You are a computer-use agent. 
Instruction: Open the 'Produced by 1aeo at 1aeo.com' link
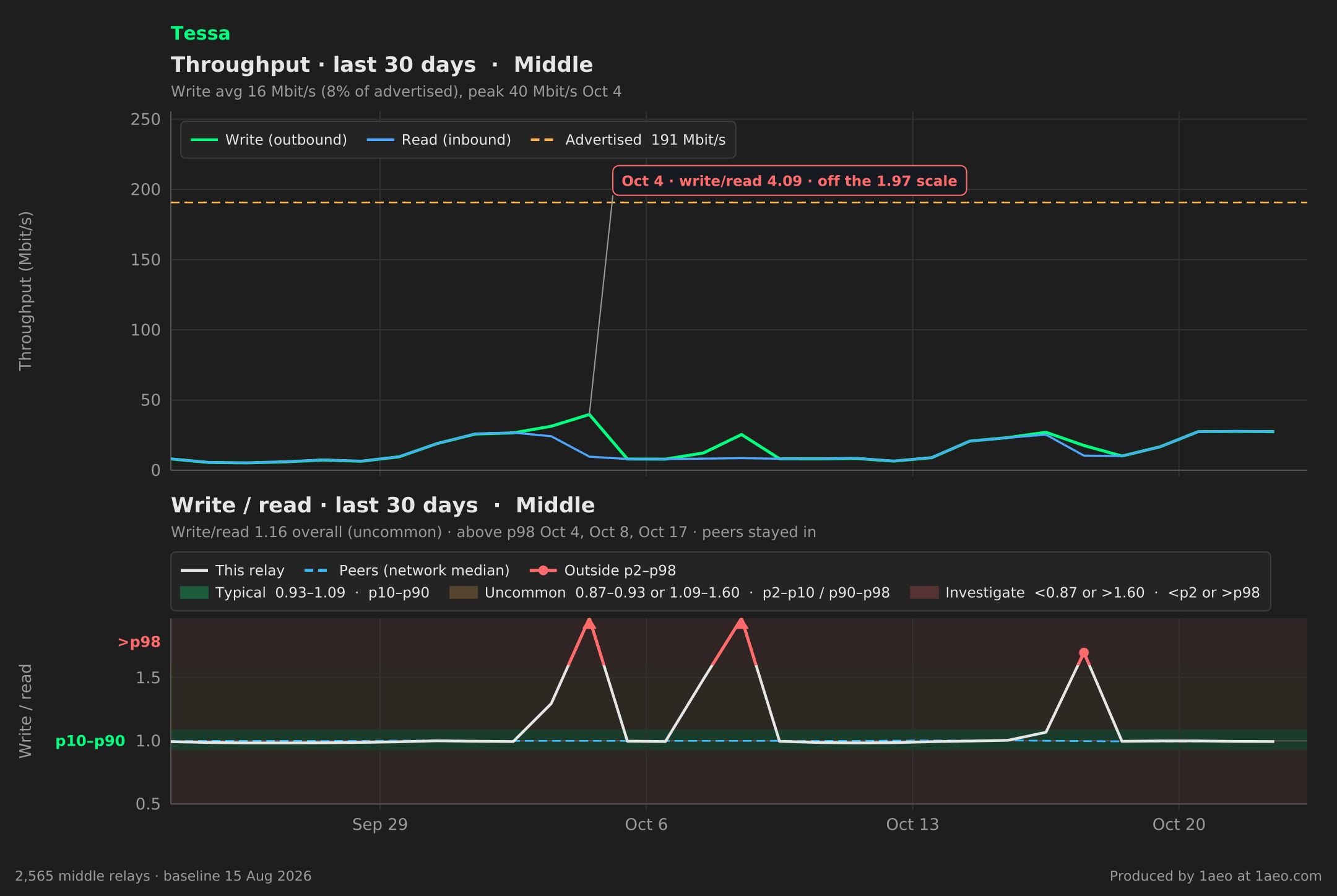tap(1216, 876)
